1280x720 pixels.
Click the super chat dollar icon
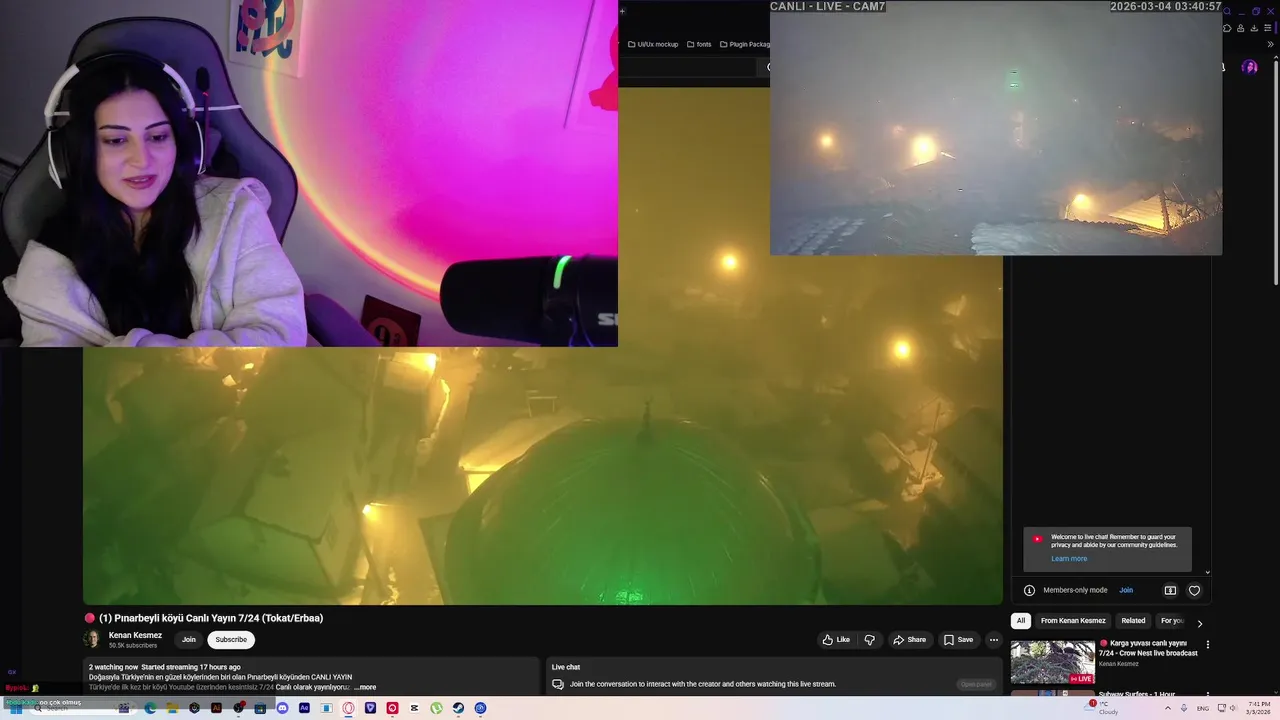tap(1170, 590)
